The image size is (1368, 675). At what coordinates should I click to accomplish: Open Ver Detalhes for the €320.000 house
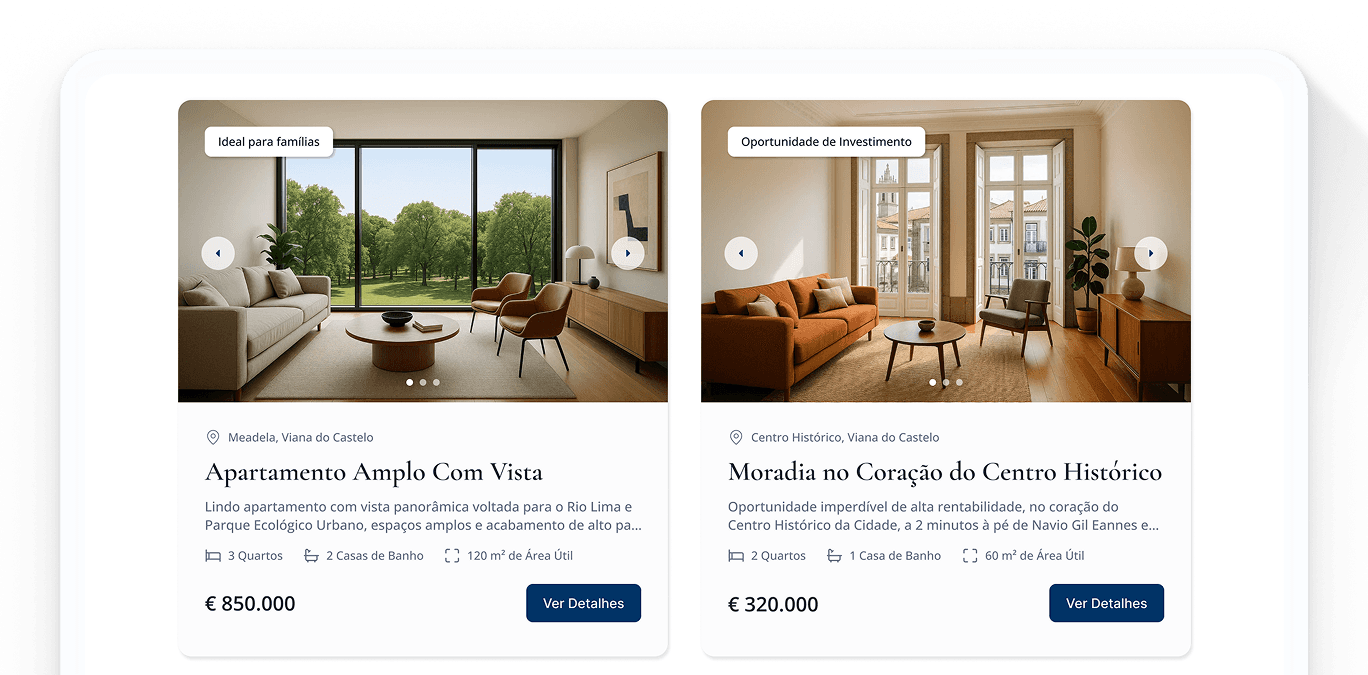[1107, 603]
